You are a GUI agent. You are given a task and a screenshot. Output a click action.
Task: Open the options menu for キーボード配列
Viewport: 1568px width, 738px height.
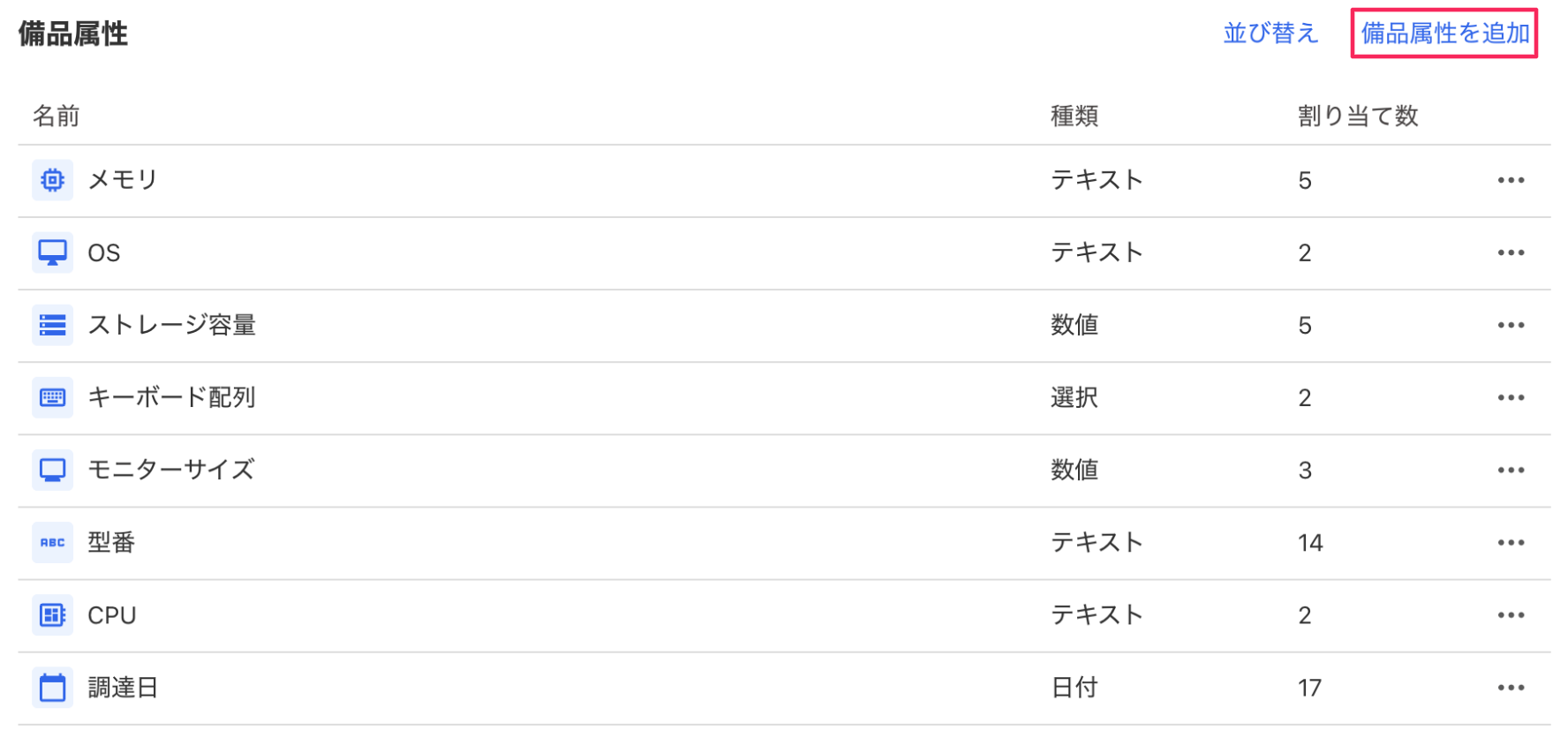coord(1511,397)
